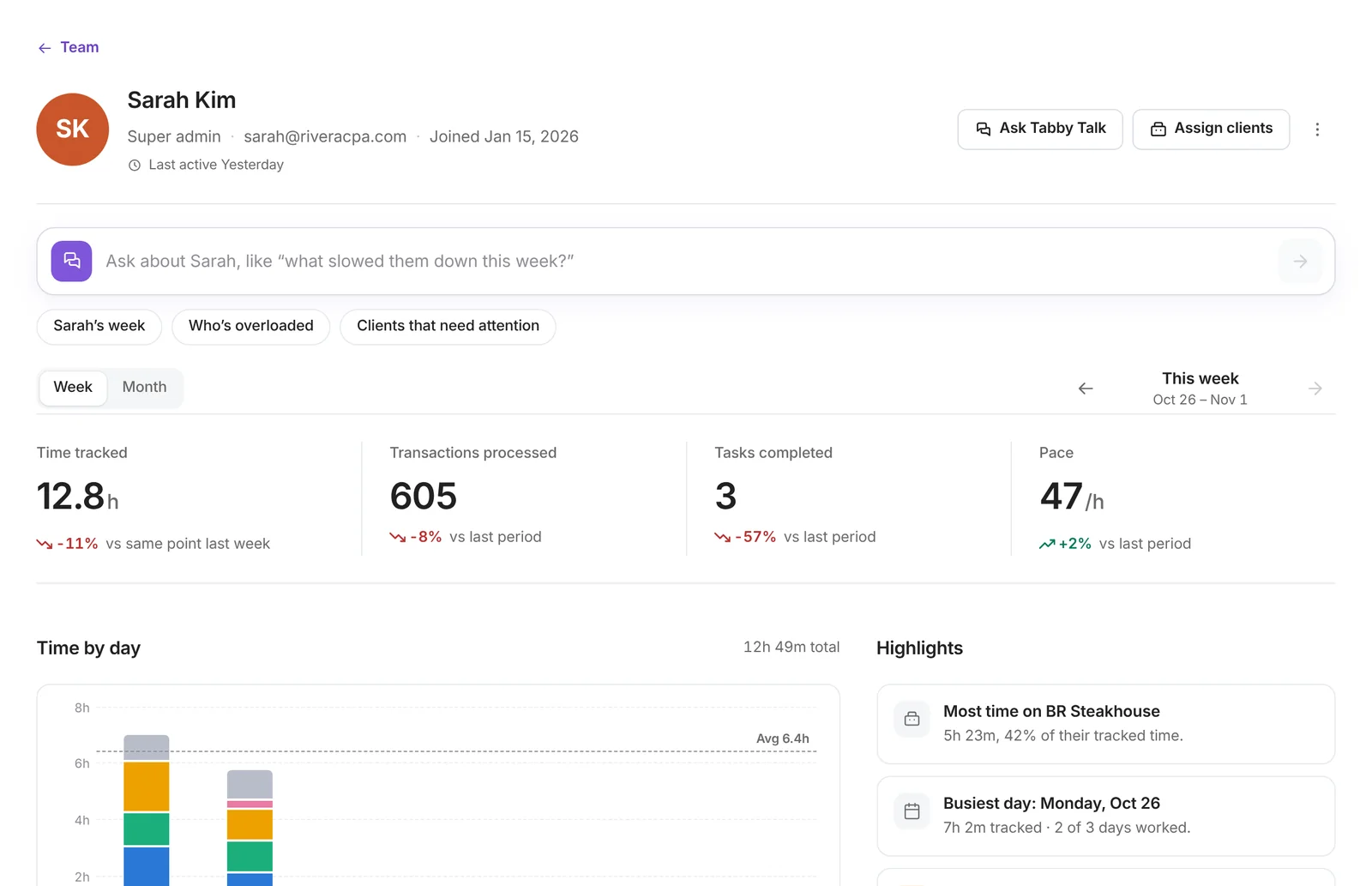Viewport: 1372px width, 886px height.
Task: Choose the Sarah's week suggestion chip
Action: coord(99,327)
